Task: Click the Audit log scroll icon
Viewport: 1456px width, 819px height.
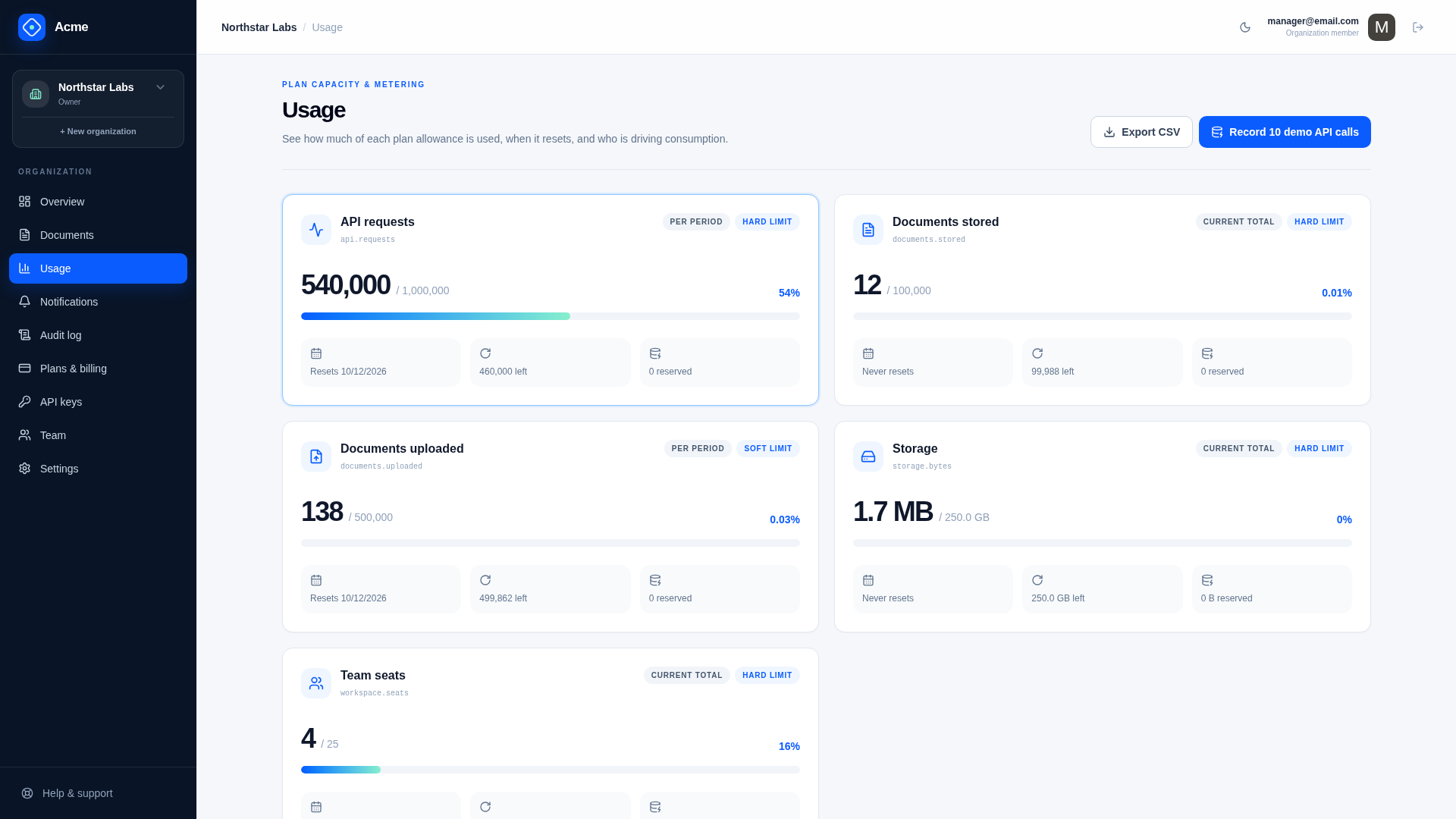Action: [x=25, y=335]
